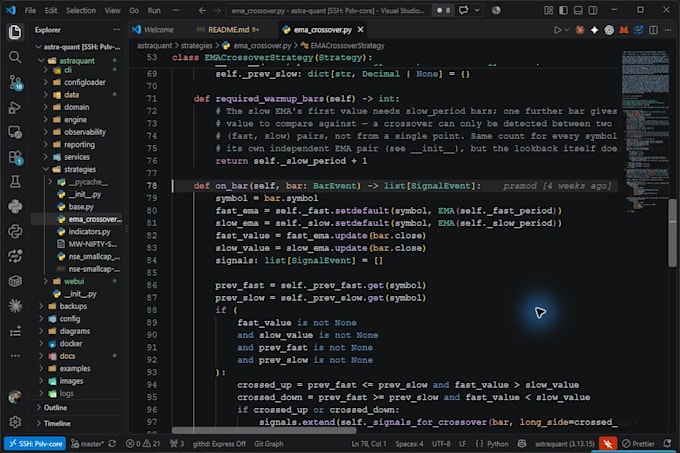The width and height of the screenshot is (680, 453).
Task: Open the File menu
Action: point(30,10)
